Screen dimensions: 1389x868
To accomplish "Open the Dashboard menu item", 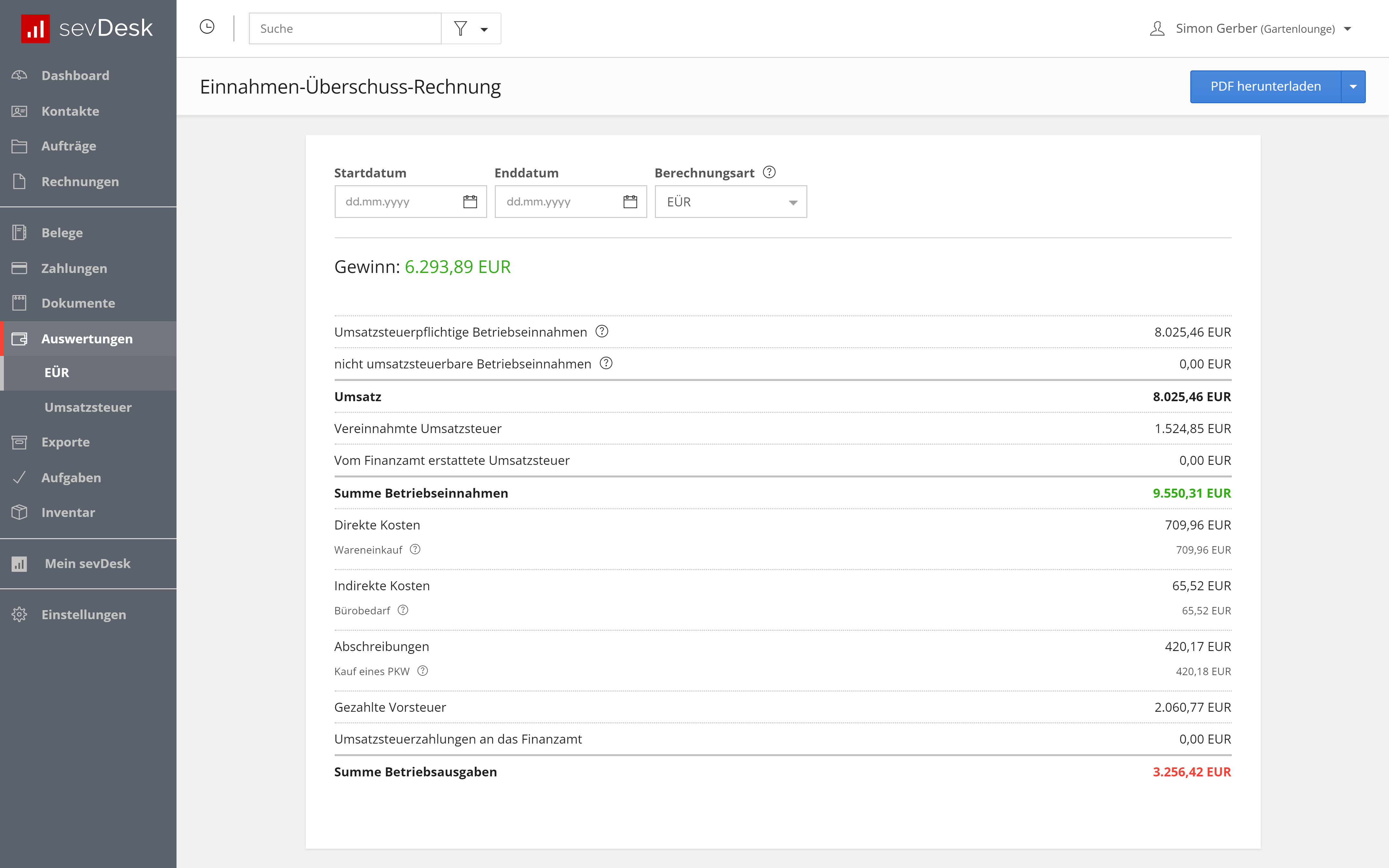I will pyautogui.click(x=88, y=75).
